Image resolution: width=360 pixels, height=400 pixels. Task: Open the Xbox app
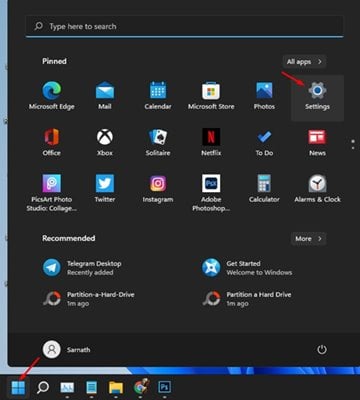(105, 143)
